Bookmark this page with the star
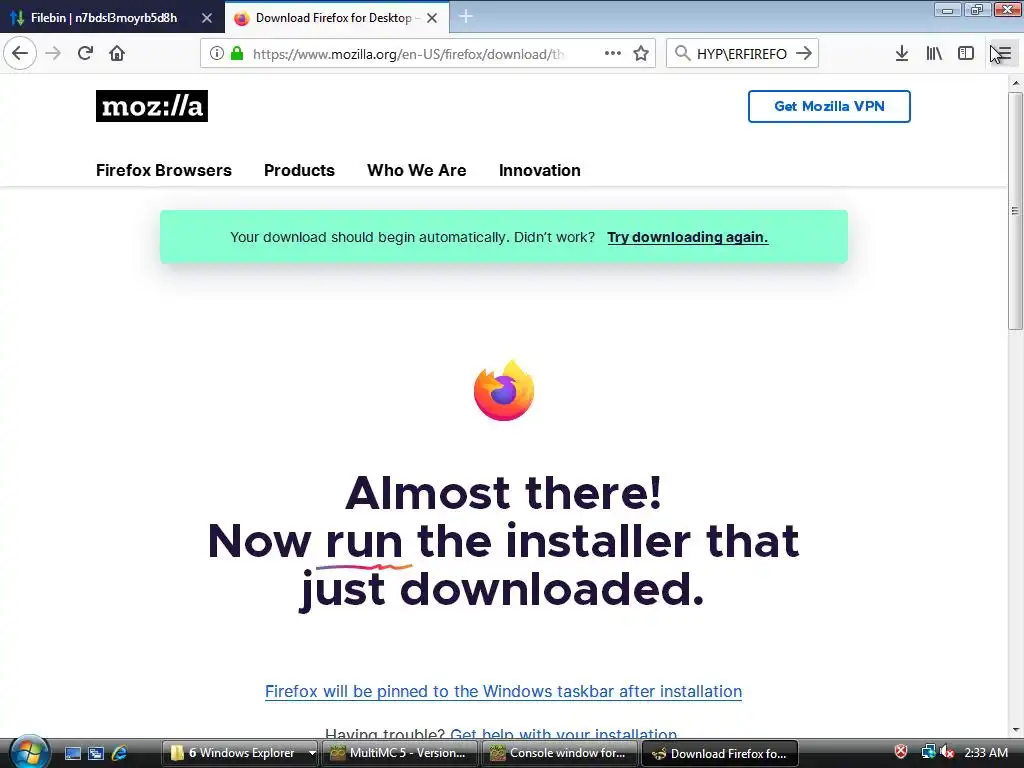This screenshot has width=1024, height=768. pyautogui.click(x=641, y=53)
